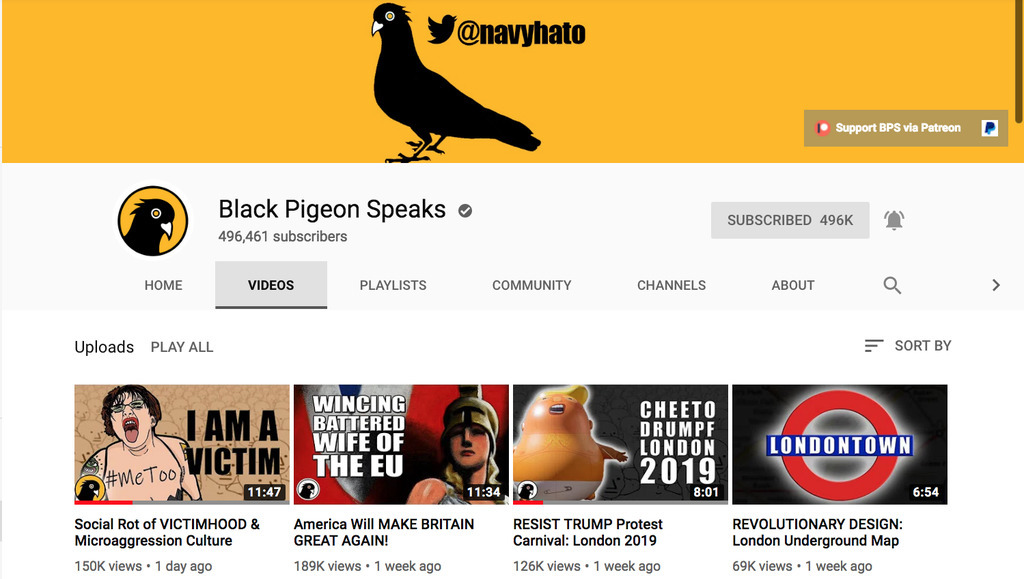
Task: Click the Black Pigeon Speaks channel avatar
Action: click(153, 221)
